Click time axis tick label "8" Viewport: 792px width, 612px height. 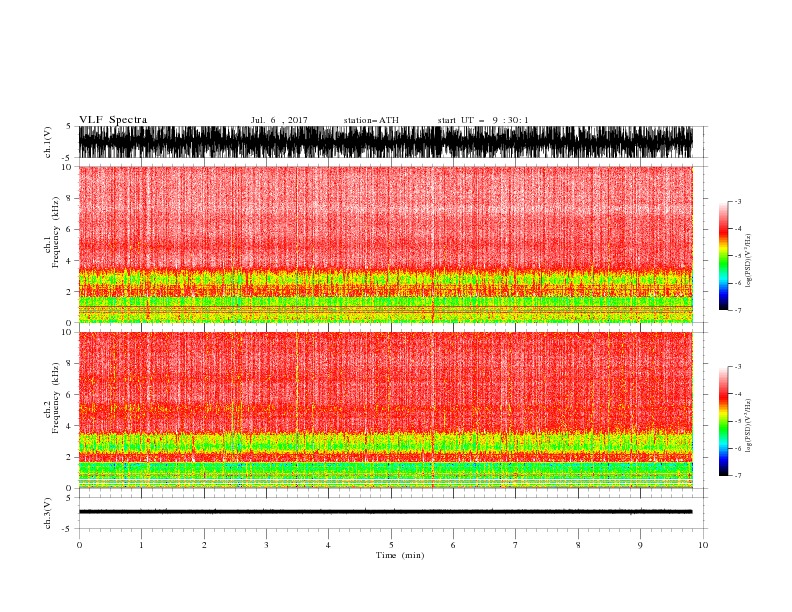point(578,545)
